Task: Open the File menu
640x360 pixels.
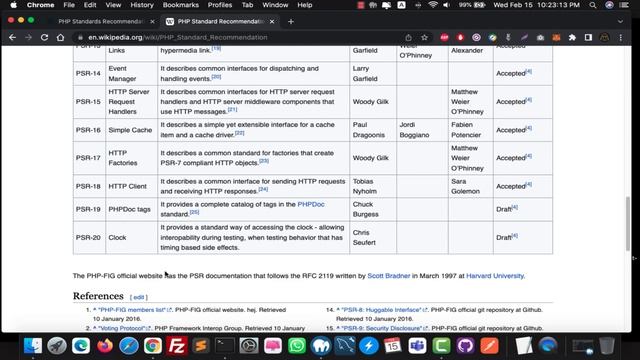Action: [x=69, y=5]
